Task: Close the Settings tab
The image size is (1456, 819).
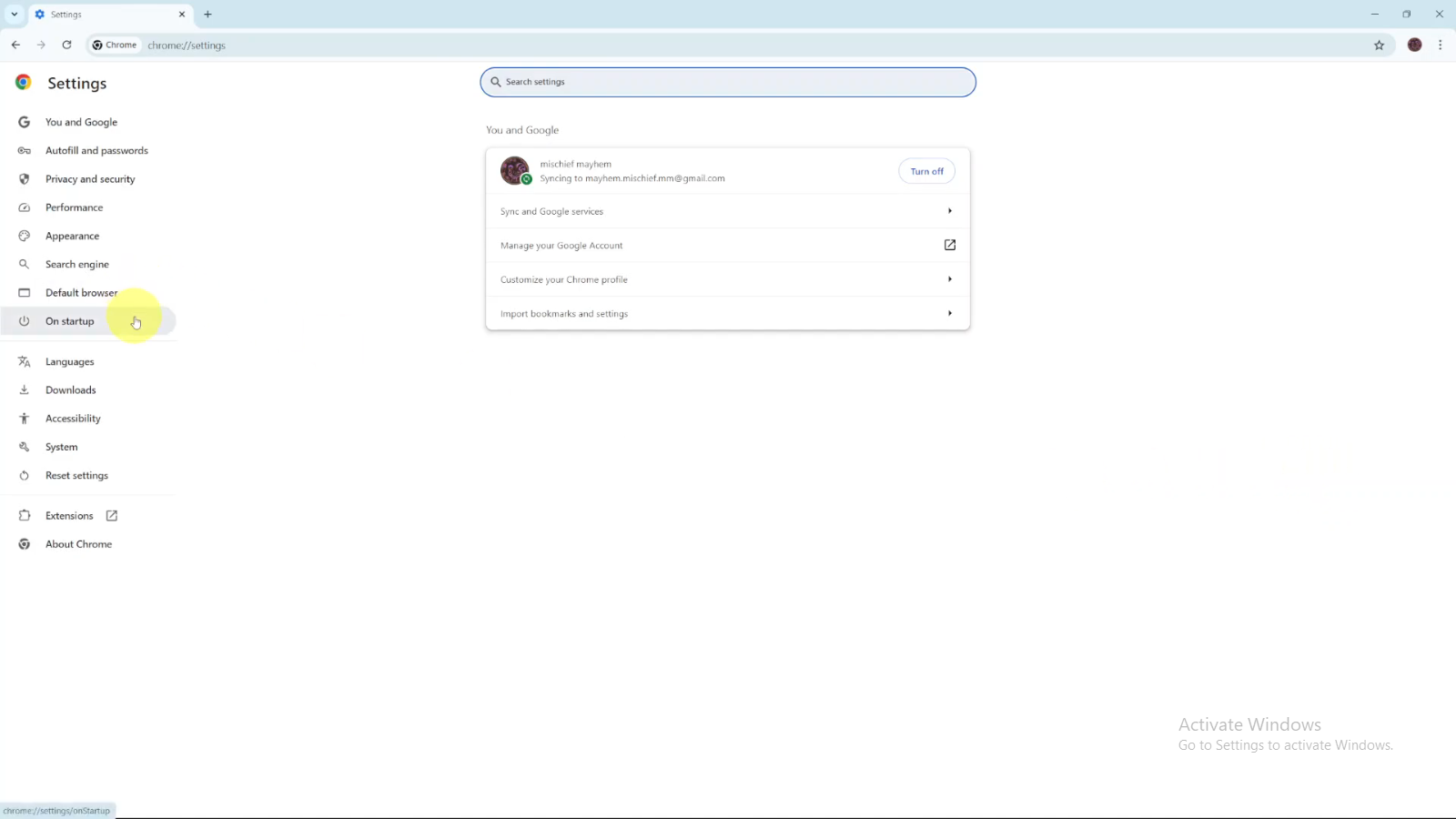Action: click(182, 15)
